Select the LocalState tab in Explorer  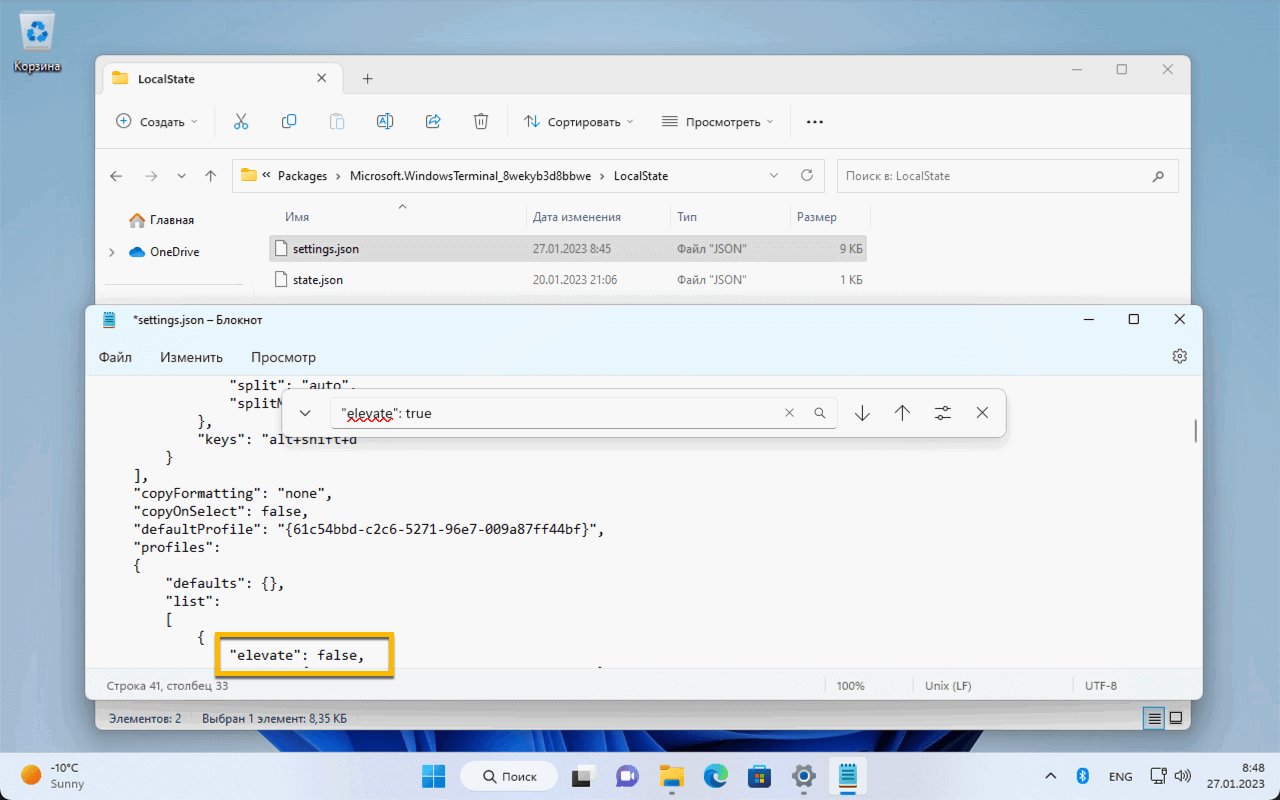(x=222, y=78)
